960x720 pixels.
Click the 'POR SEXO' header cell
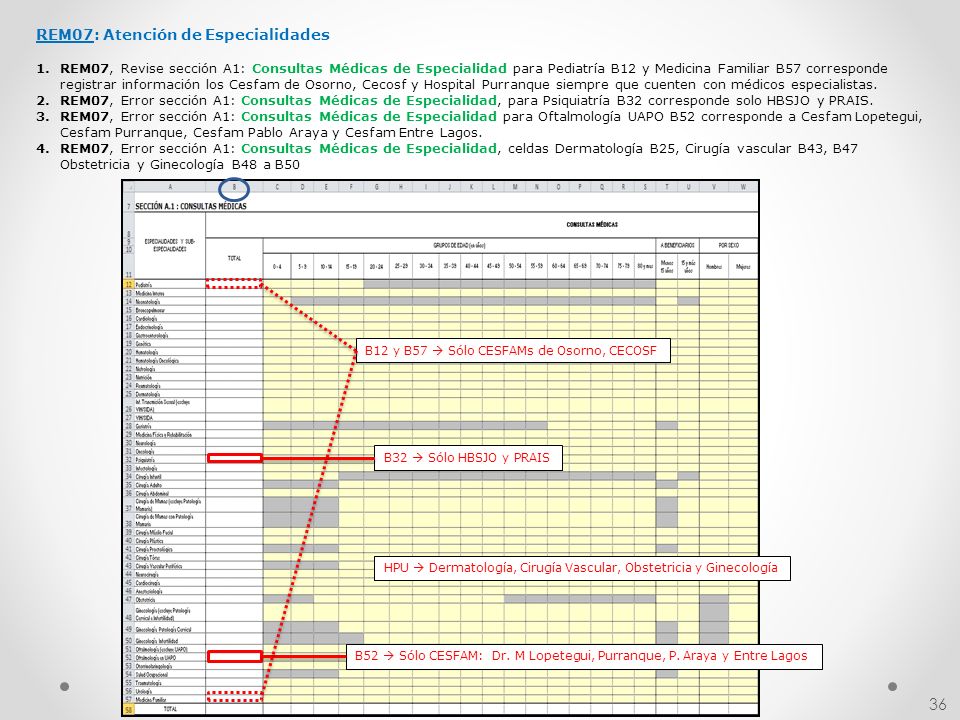tap(729, 246)
